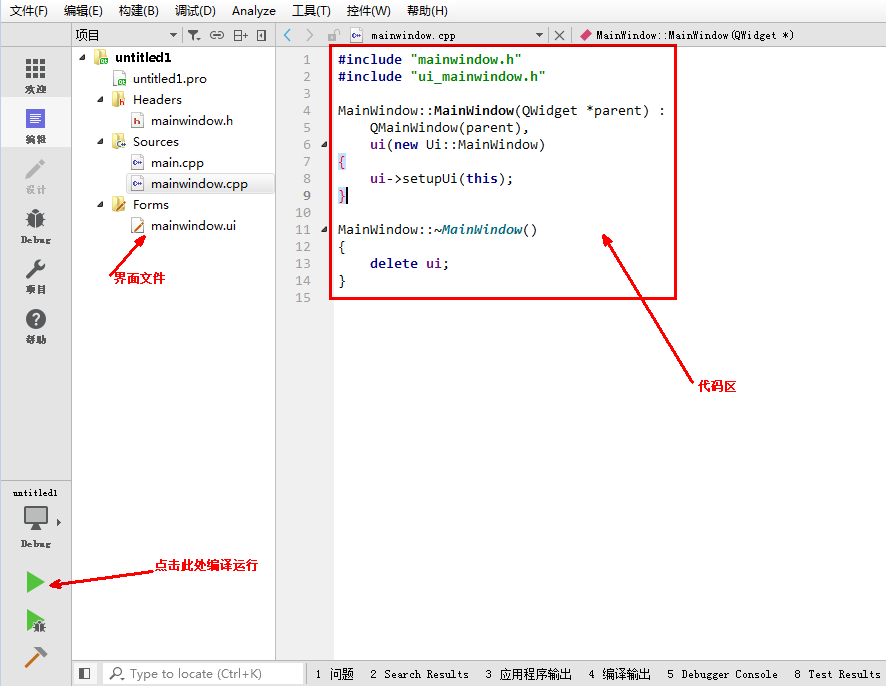Viewport: 886px width, 686px height.
Task: Place cursor on 'delete ui;' line
Action: [409, 263]
